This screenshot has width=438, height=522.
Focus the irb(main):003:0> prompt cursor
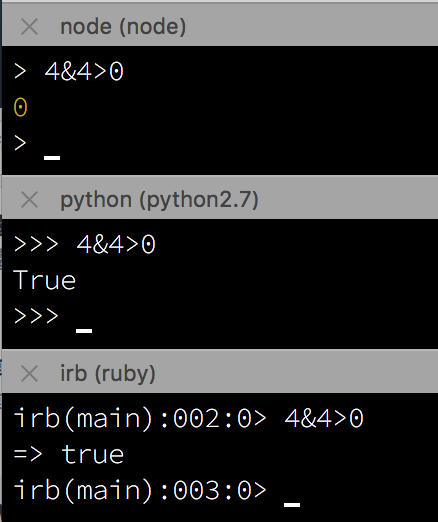pyautogui.click(x=292, y=504)
